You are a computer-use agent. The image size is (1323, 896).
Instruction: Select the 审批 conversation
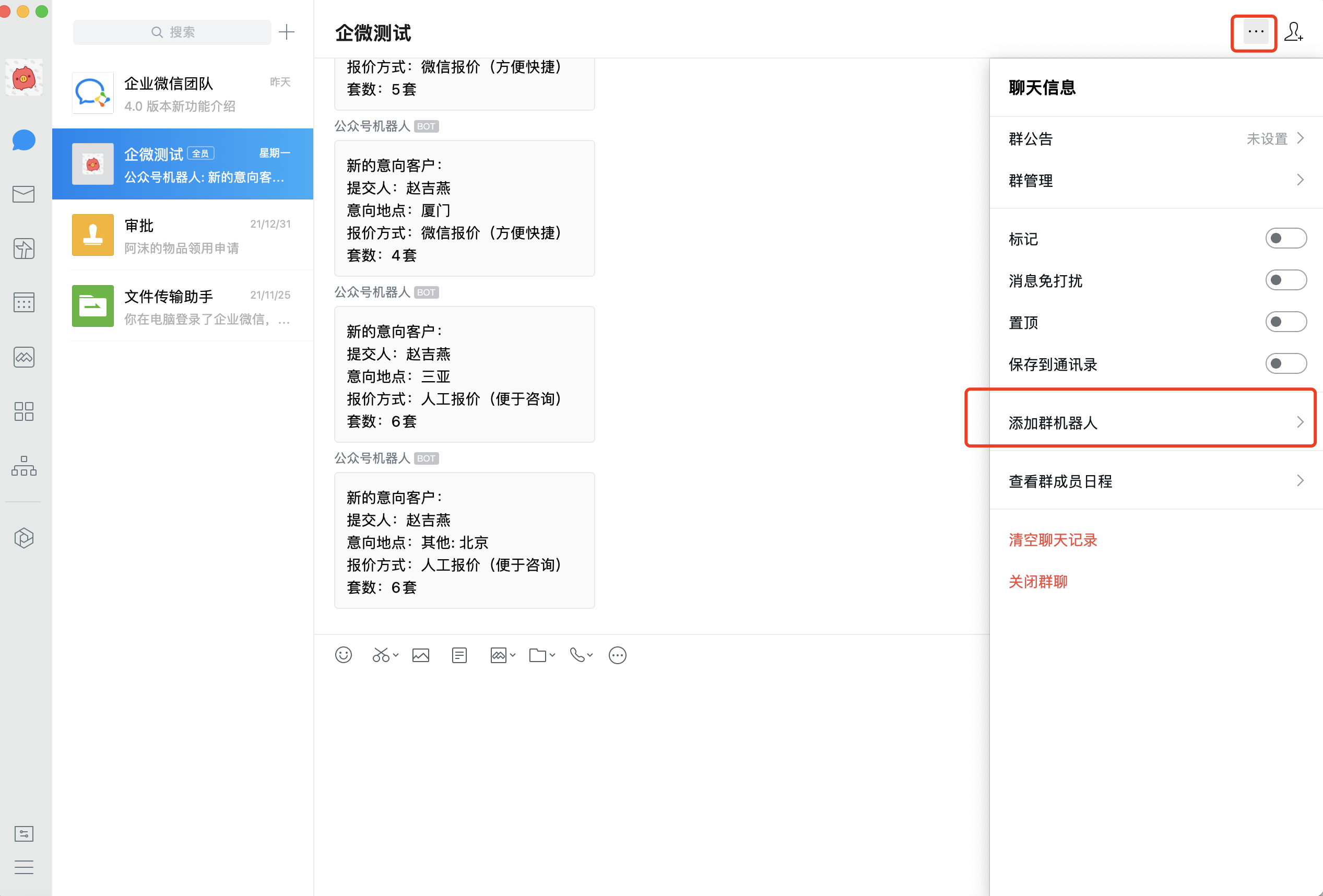click(183, 235)
